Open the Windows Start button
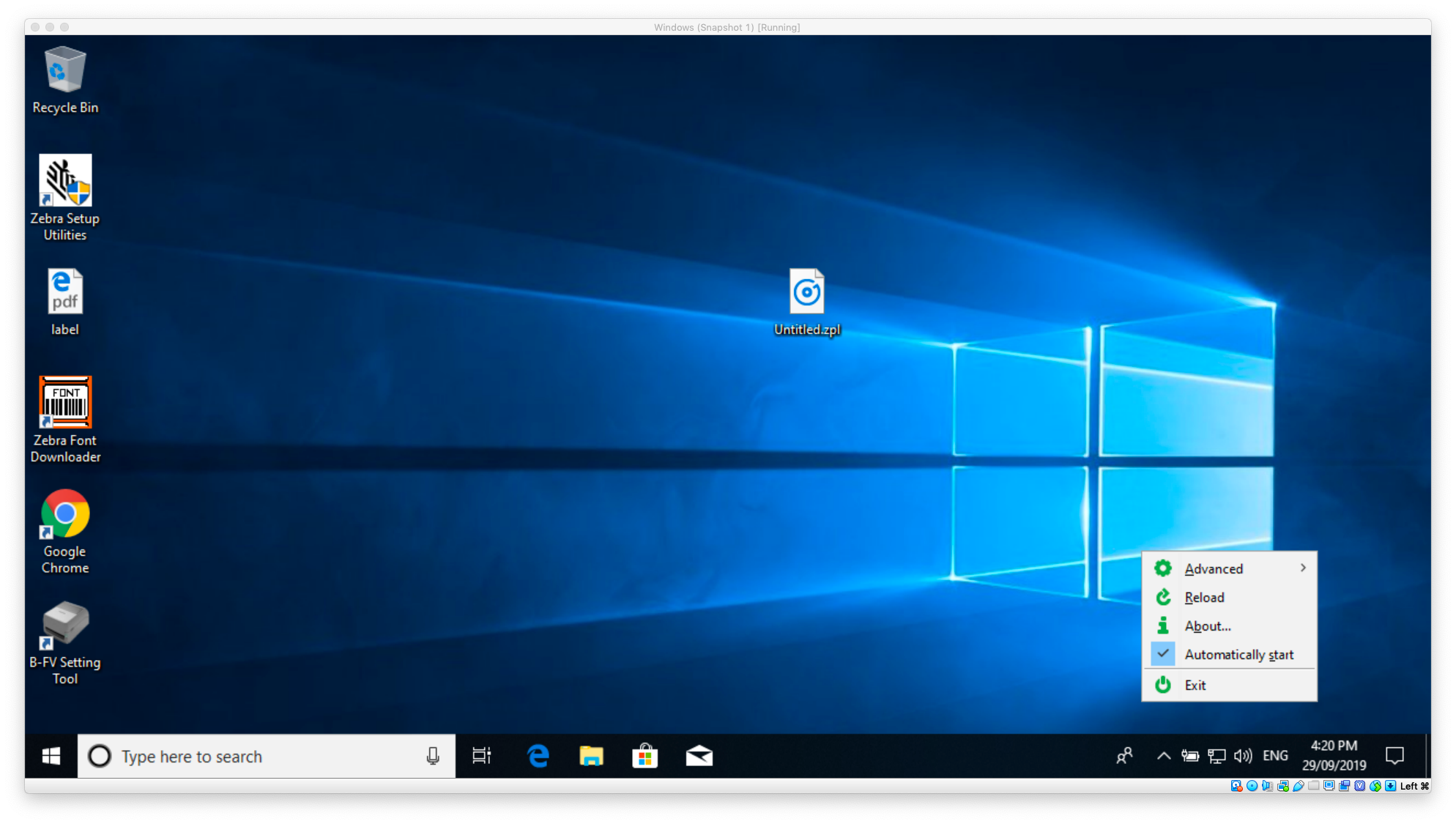1456x824 pixels. point(51,756)
